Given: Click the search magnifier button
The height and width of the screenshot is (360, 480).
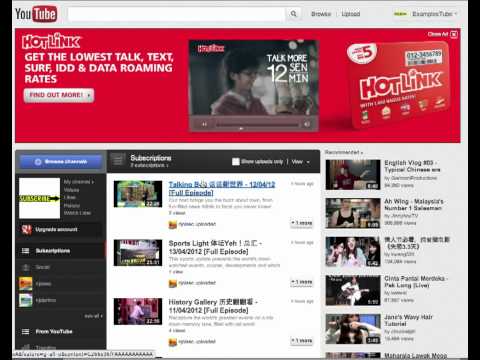Looking at the screenshot, I should (x=293, y=14).
